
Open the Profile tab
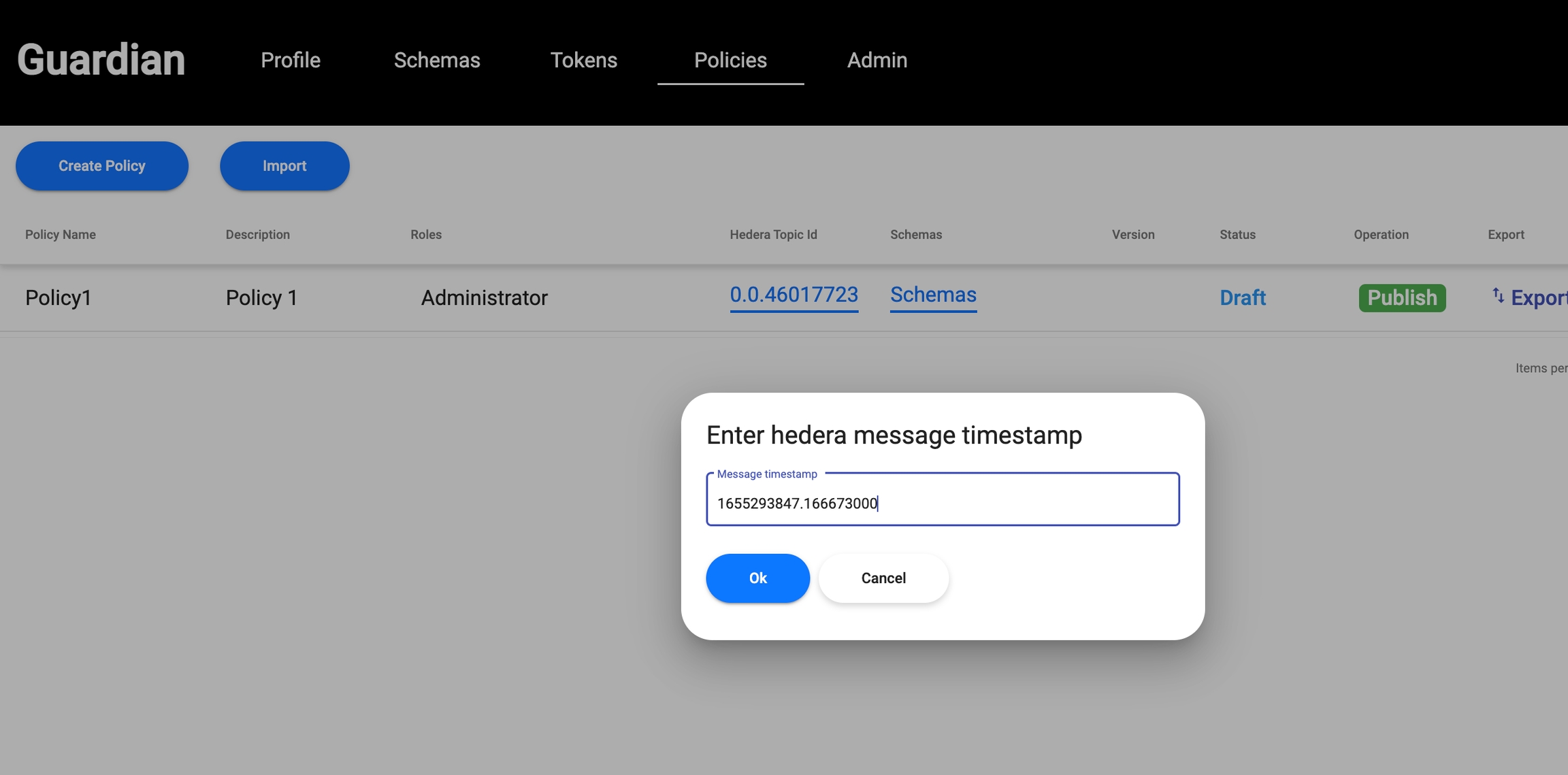click(x=290, y=60)
